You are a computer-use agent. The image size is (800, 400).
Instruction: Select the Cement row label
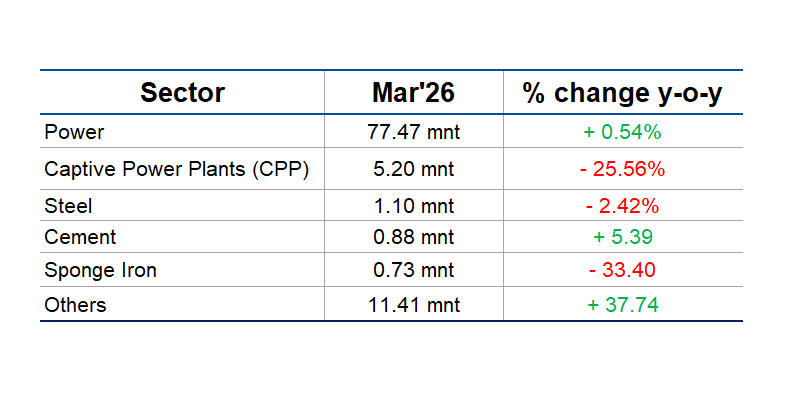[80, 237]
